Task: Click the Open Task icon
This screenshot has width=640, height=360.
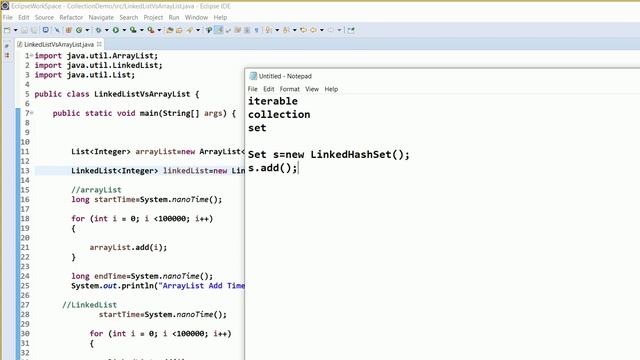Action: point(179,30)
